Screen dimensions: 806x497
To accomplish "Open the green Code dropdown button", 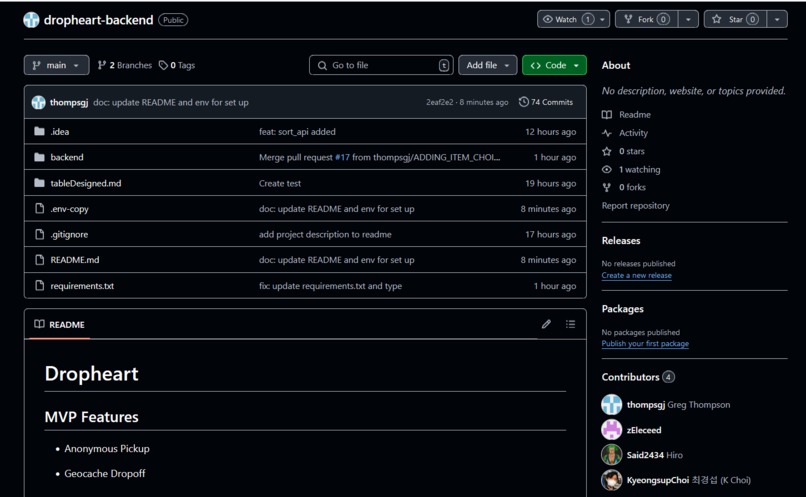I will point(554,65).
